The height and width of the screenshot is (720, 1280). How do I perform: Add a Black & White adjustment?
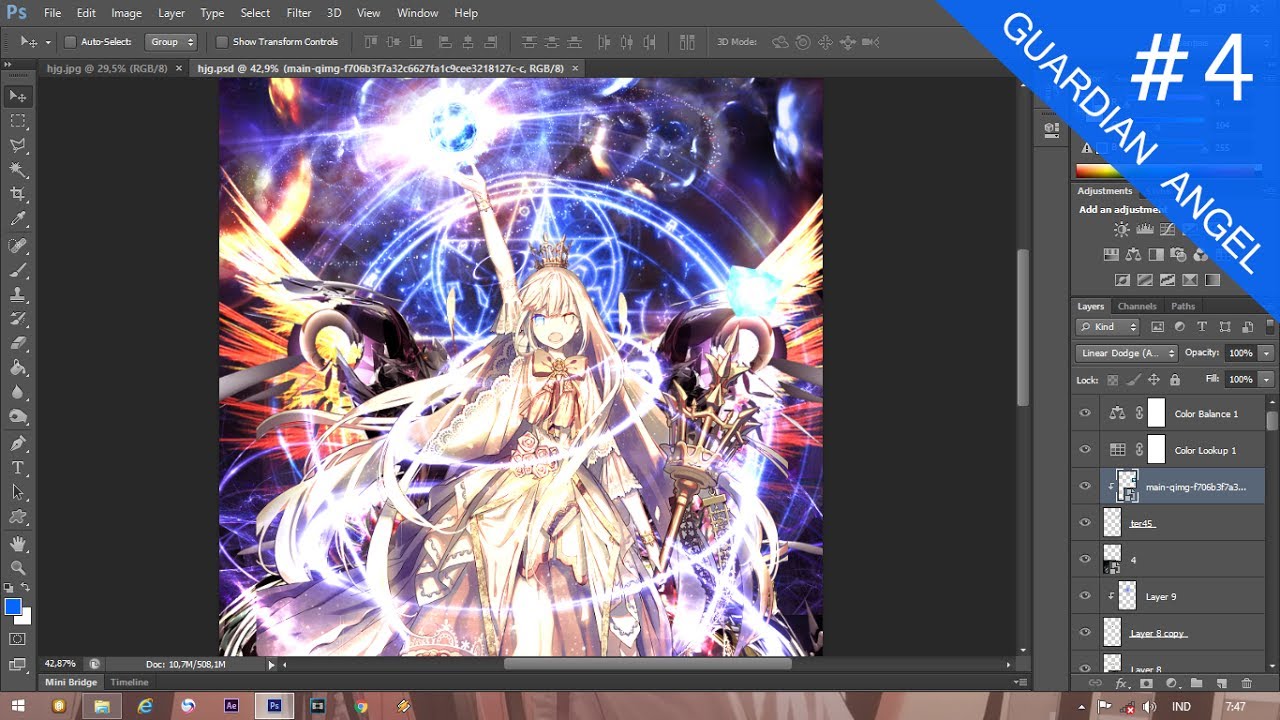click(1155, 255)
